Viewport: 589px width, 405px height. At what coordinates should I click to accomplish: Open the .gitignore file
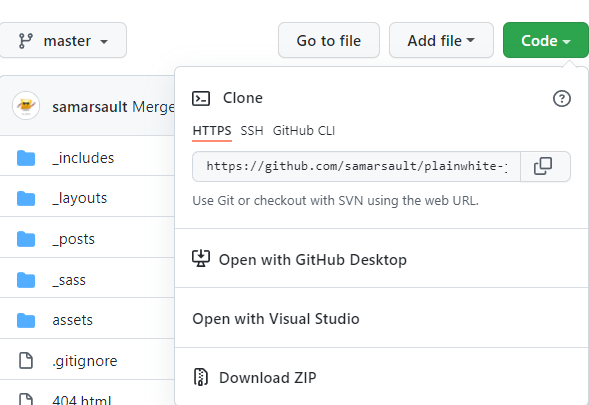85,361
